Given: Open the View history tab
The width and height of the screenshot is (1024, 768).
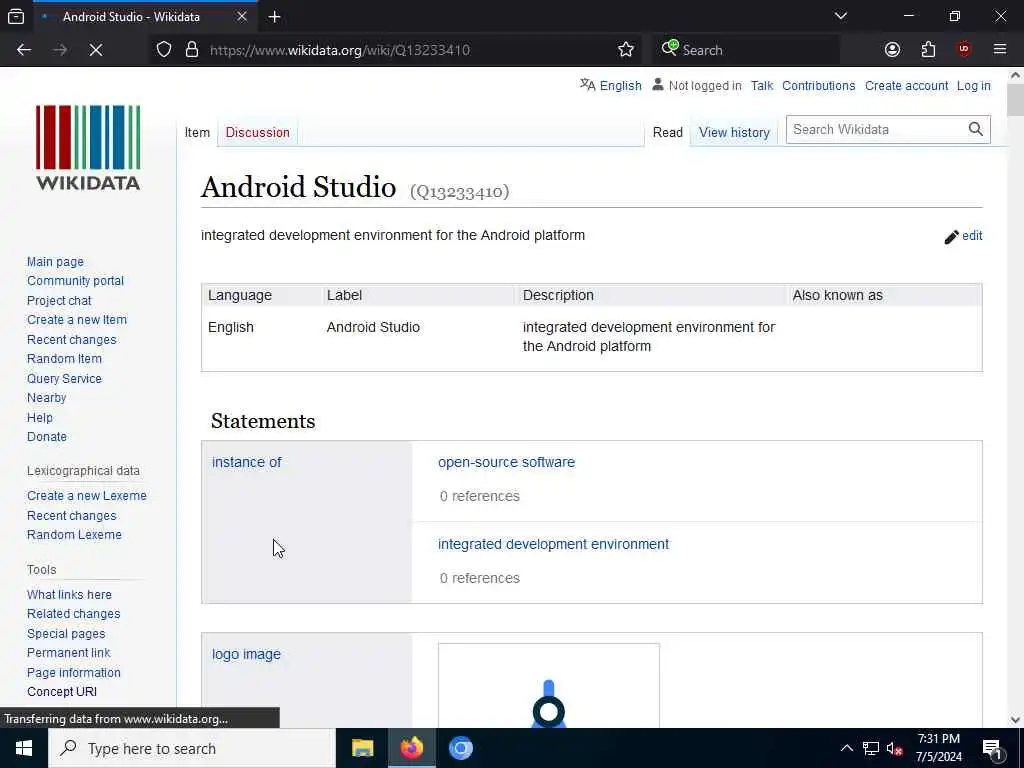Looking at the screenshot, I should (x=734, y=133).
